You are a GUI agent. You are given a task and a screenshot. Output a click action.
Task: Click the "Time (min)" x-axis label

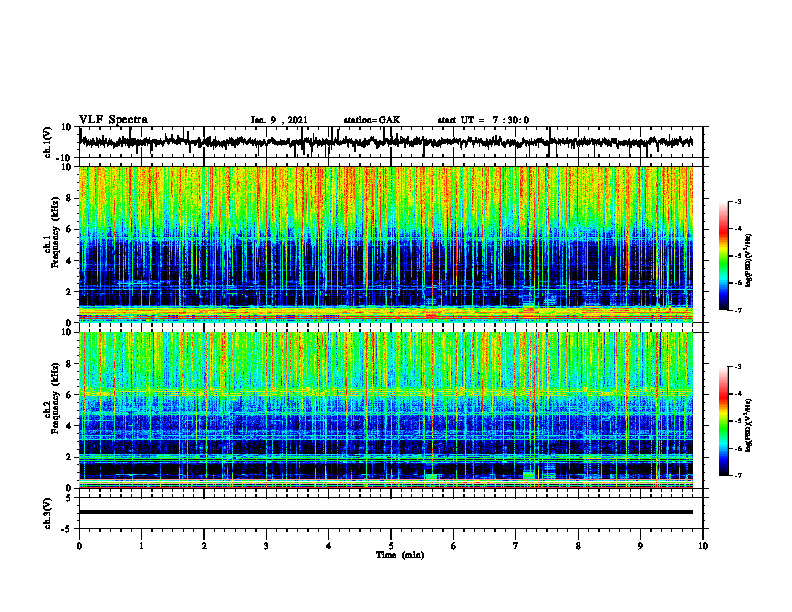400,555
